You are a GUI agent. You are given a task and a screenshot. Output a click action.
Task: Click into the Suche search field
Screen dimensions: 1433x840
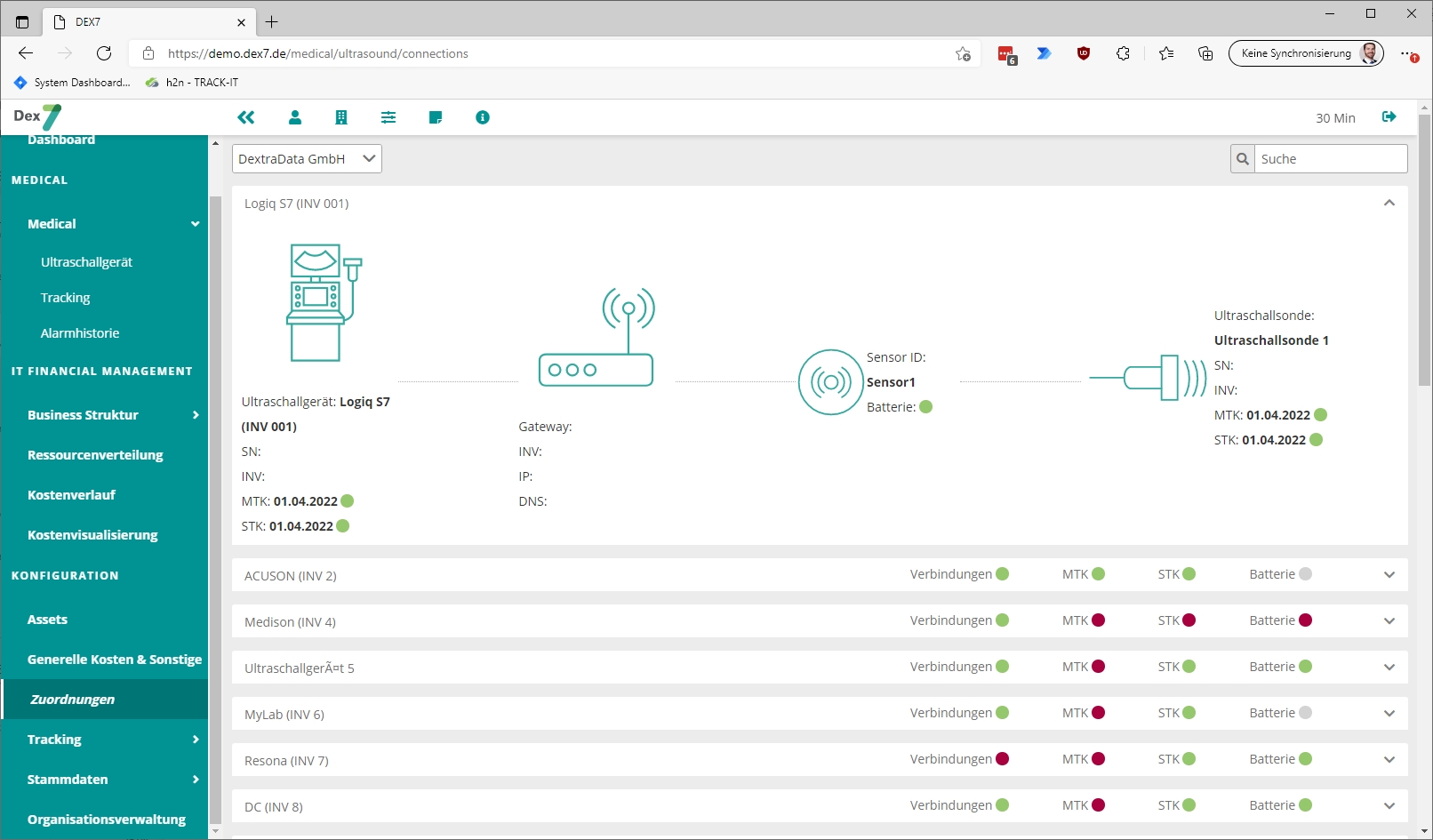[x=1330, y=159]
